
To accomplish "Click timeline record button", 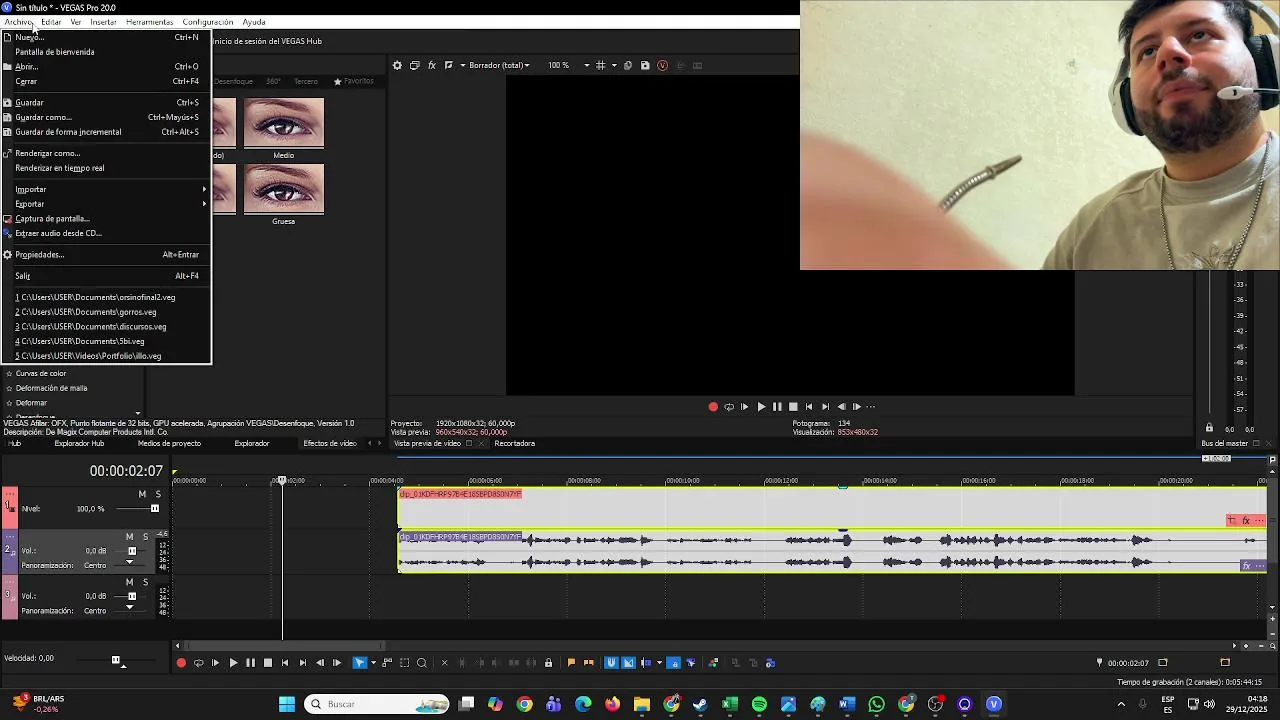I will click(181, 663).
